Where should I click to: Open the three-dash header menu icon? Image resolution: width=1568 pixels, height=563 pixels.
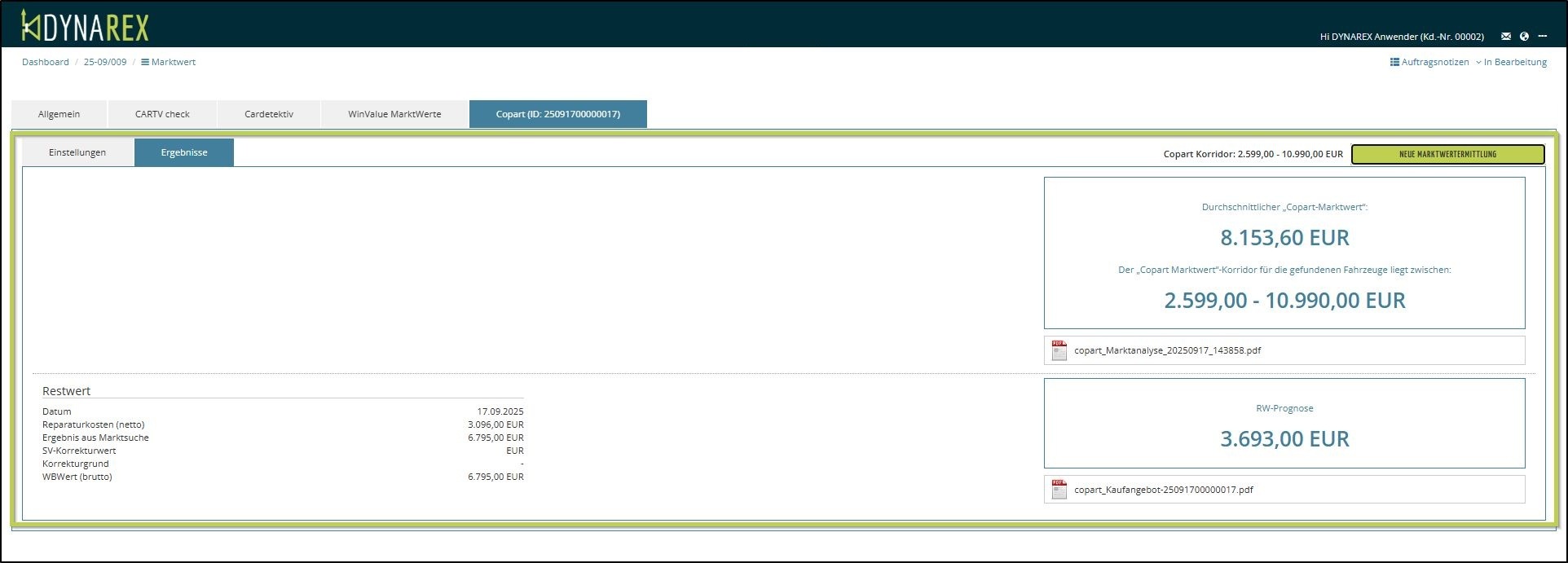1542,37
